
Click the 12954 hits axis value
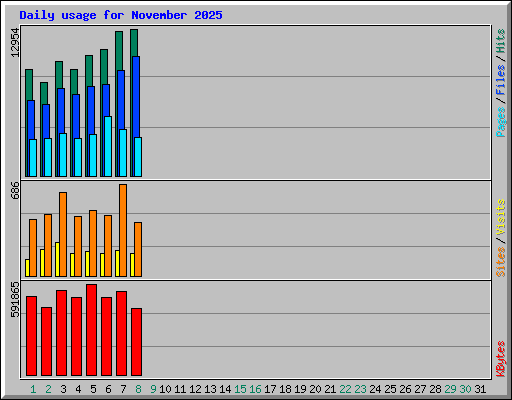15,42
